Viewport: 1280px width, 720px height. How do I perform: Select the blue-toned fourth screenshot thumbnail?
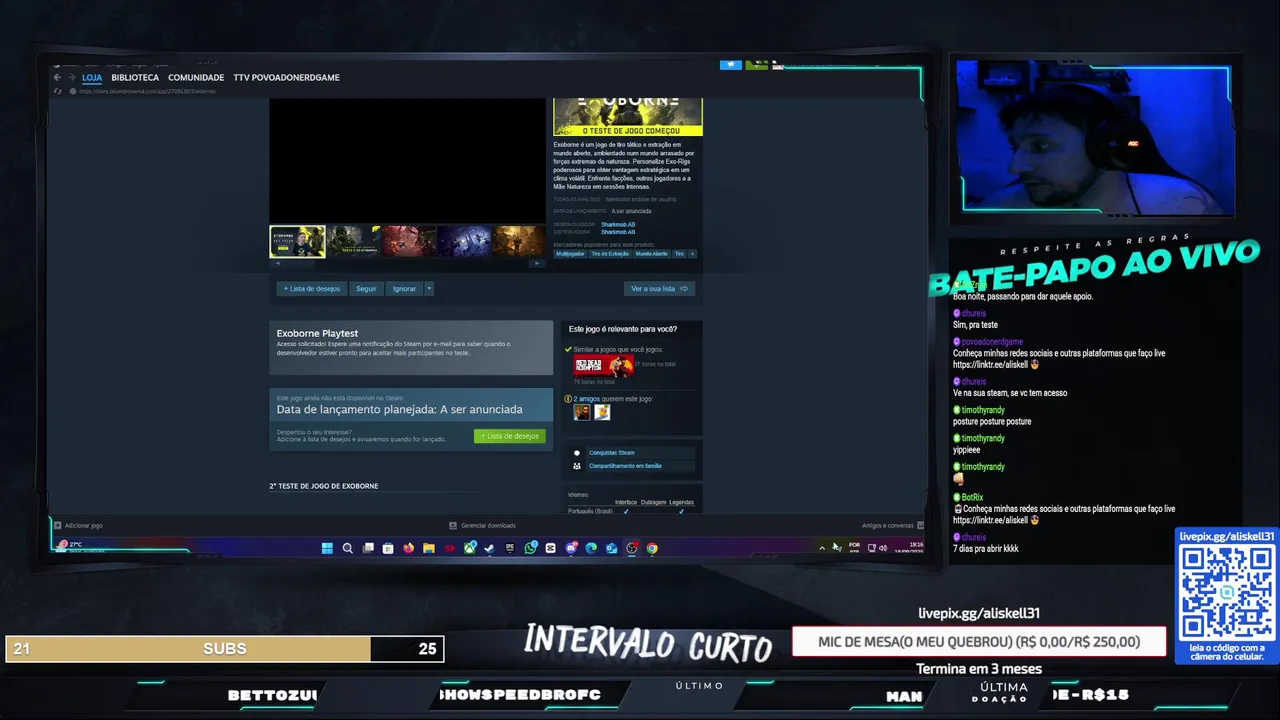[464, 241]
